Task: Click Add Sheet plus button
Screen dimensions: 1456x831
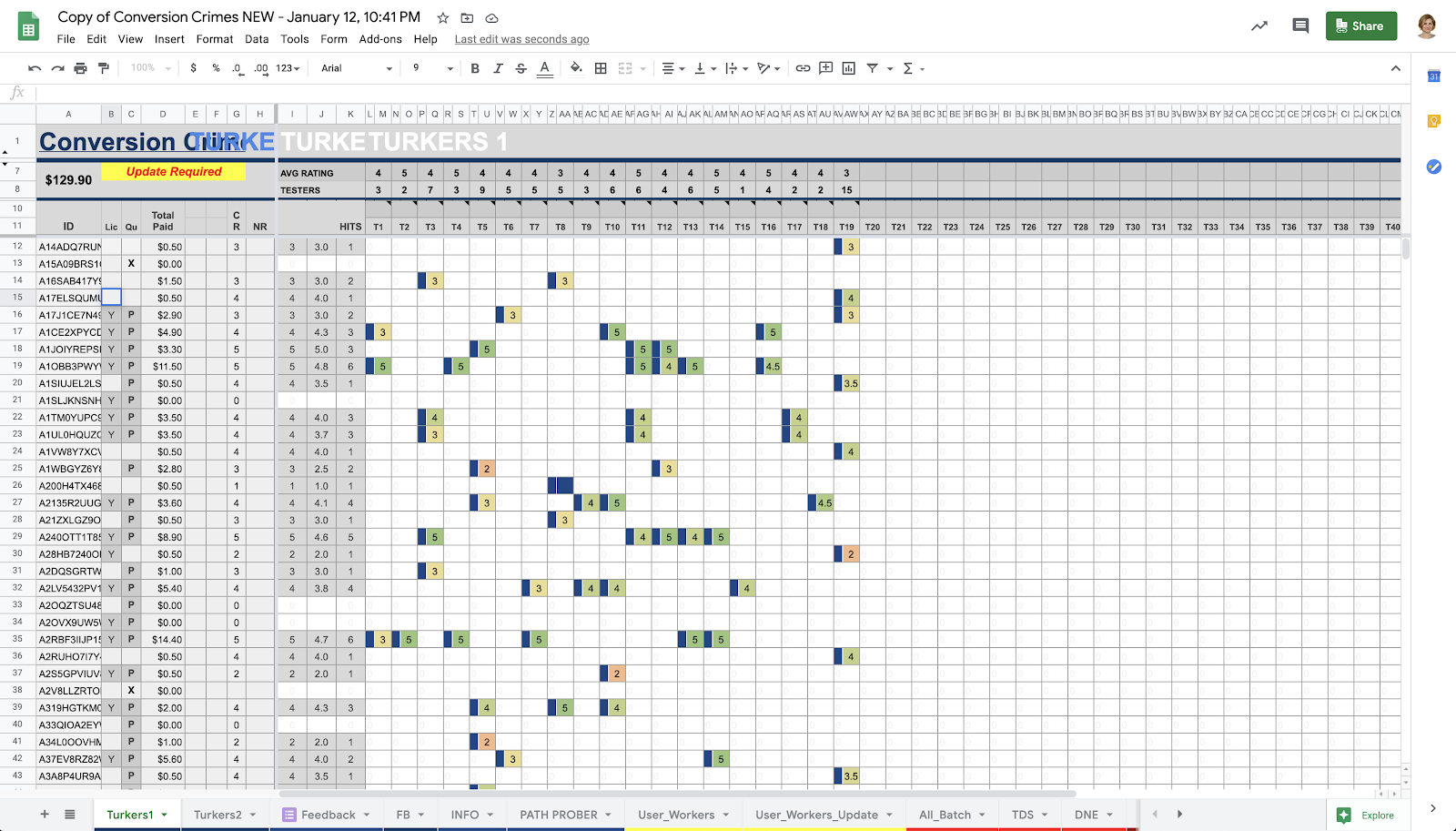Action: point(45,815)
